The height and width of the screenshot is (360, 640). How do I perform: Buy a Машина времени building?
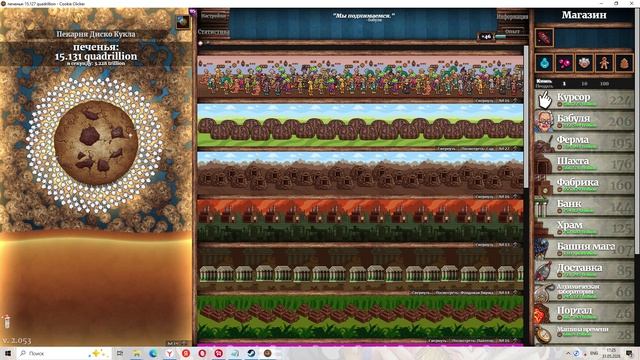[x=584, y=334]
